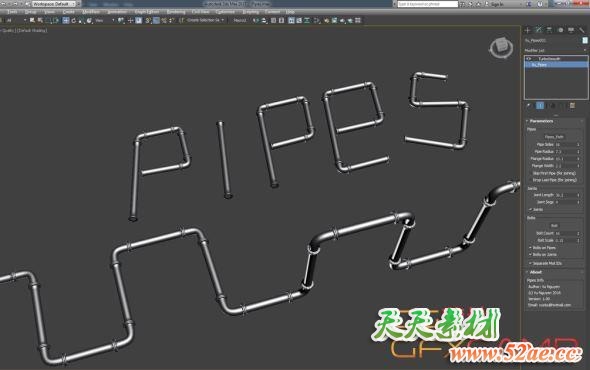Open reference coordinate View dropdown

pyautogui.click(x=104, y=20)
